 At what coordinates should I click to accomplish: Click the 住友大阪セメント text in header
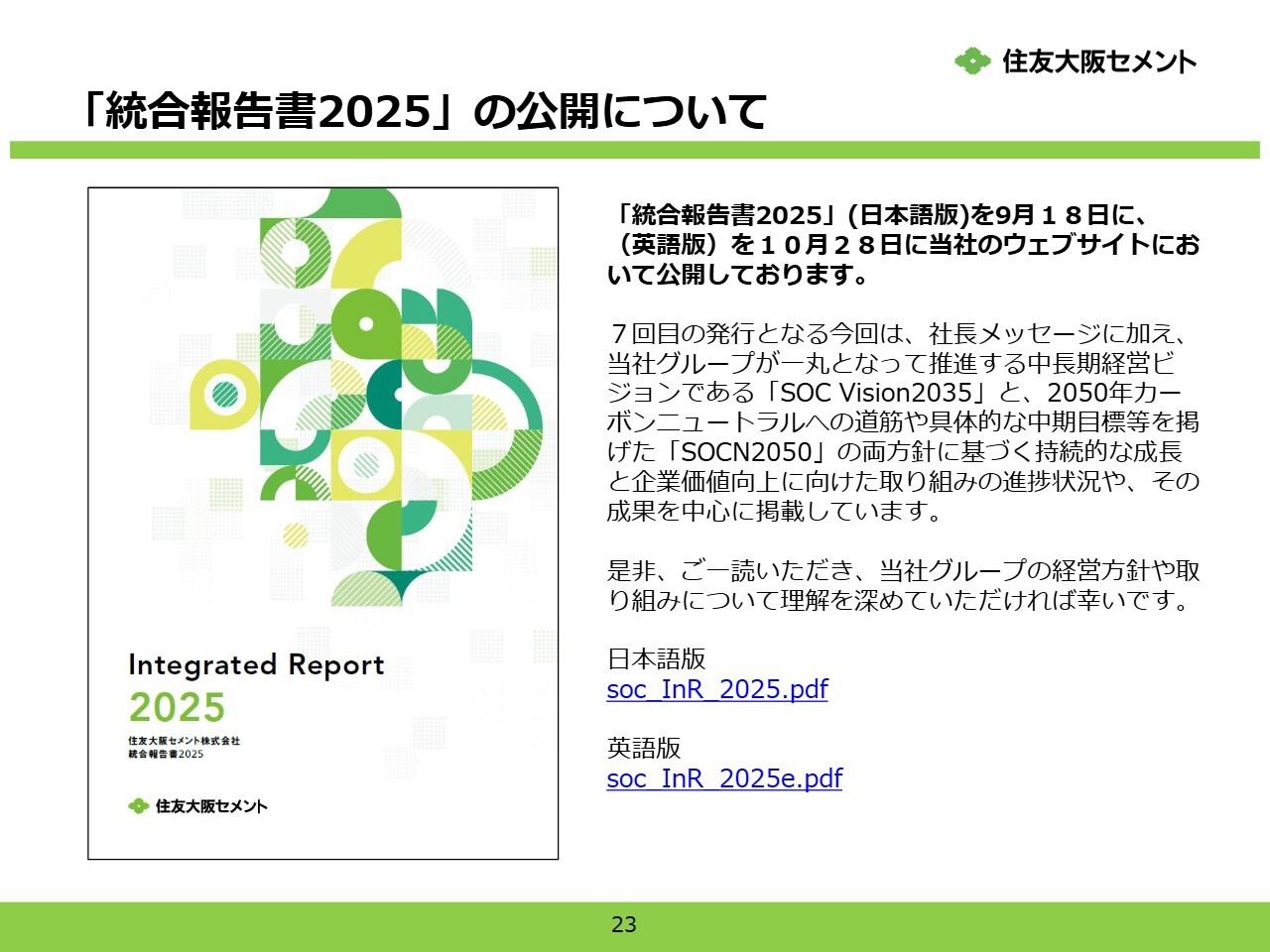(x=1099, y=61)
